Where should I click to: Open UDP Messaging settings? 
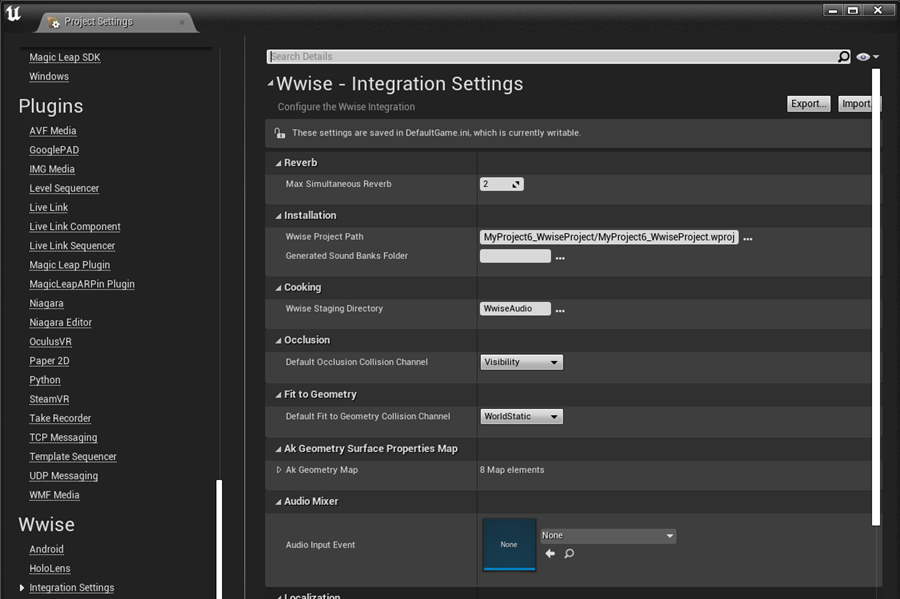[64, 476]
